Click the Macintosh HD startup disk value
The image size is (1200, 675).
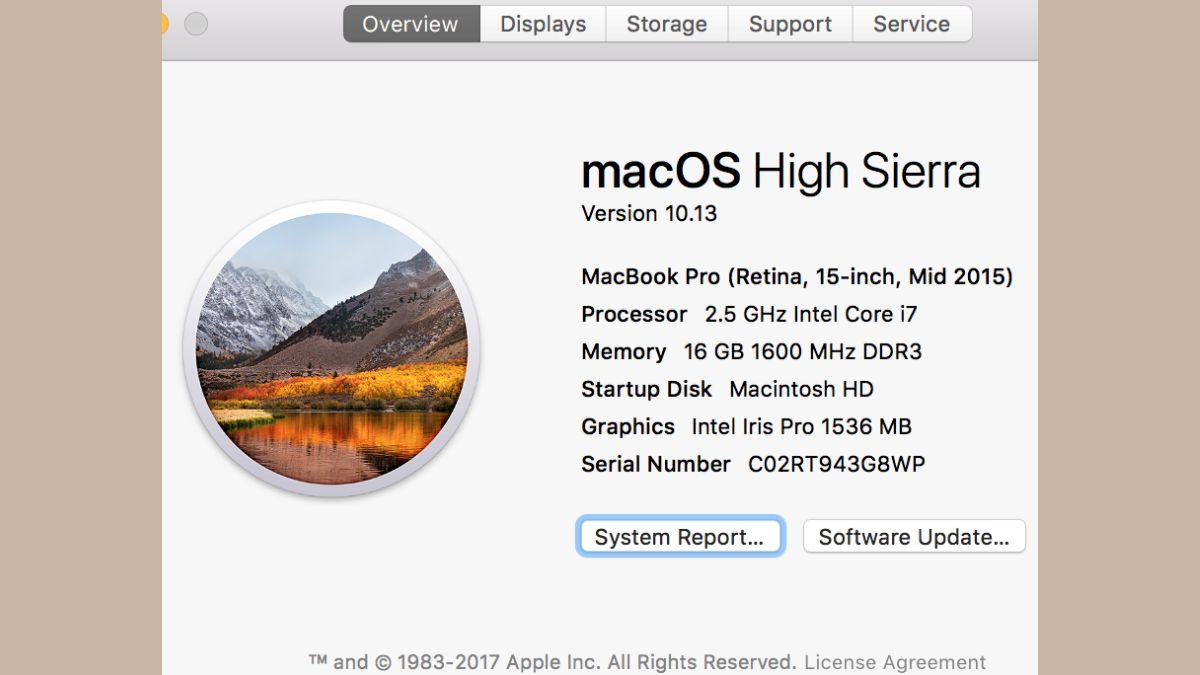[801, 389]
